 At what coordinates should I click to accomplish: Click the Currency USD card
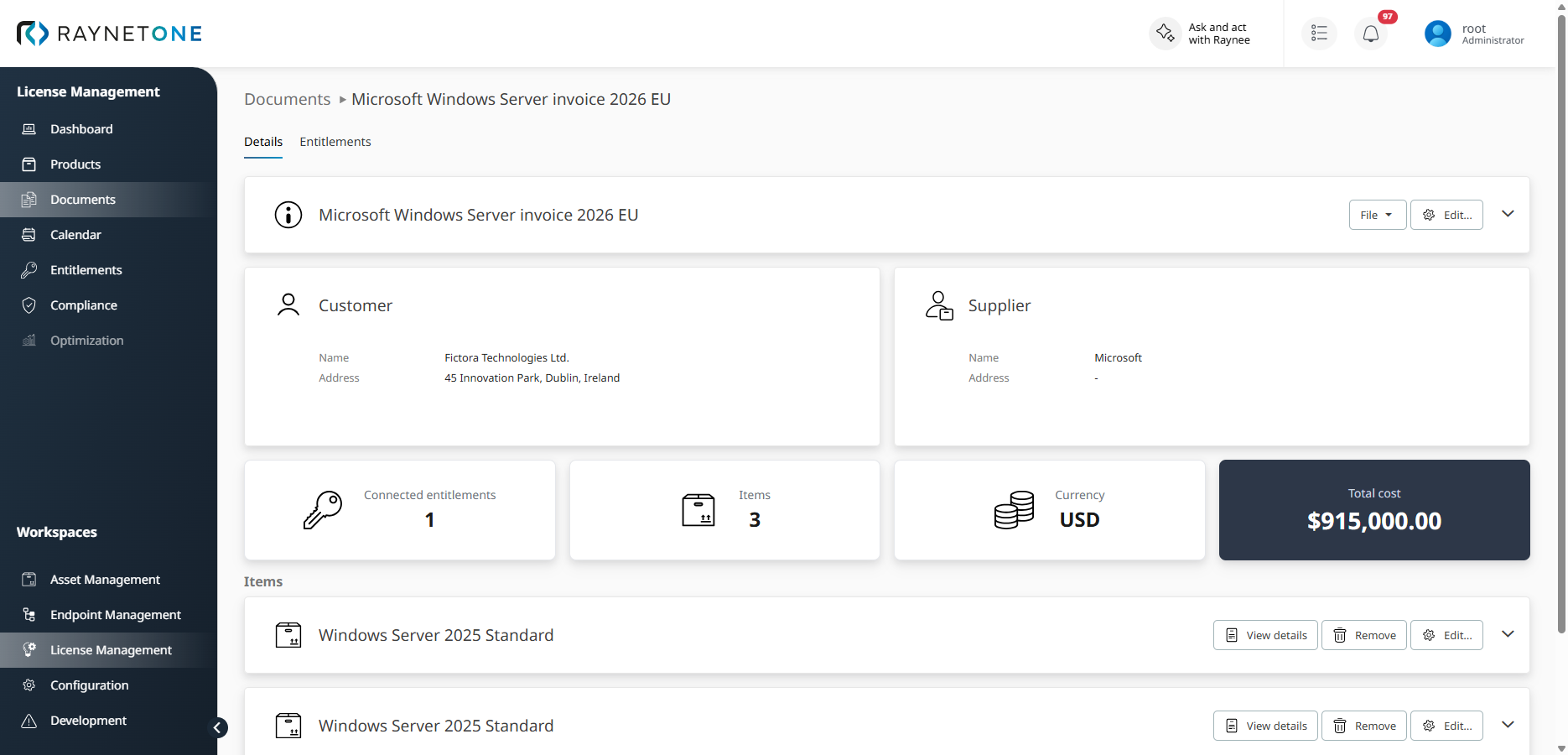pyautogui.click(x=1050, y=510)
